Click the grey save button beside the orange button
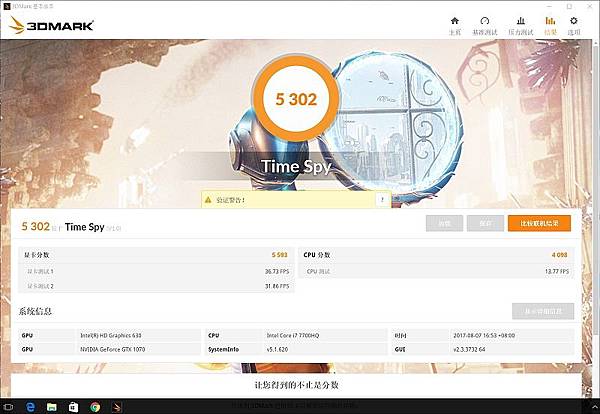Image resolution: width=600 pixels, height=414 pixels. pyautogui.click(x=485, y=223)
